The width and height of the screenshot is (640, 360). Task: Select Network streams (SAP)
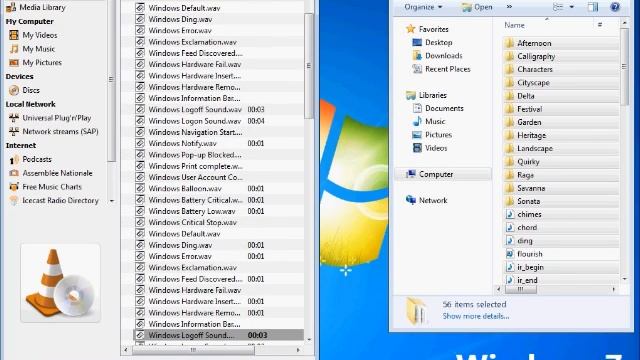tap(54, 131)
